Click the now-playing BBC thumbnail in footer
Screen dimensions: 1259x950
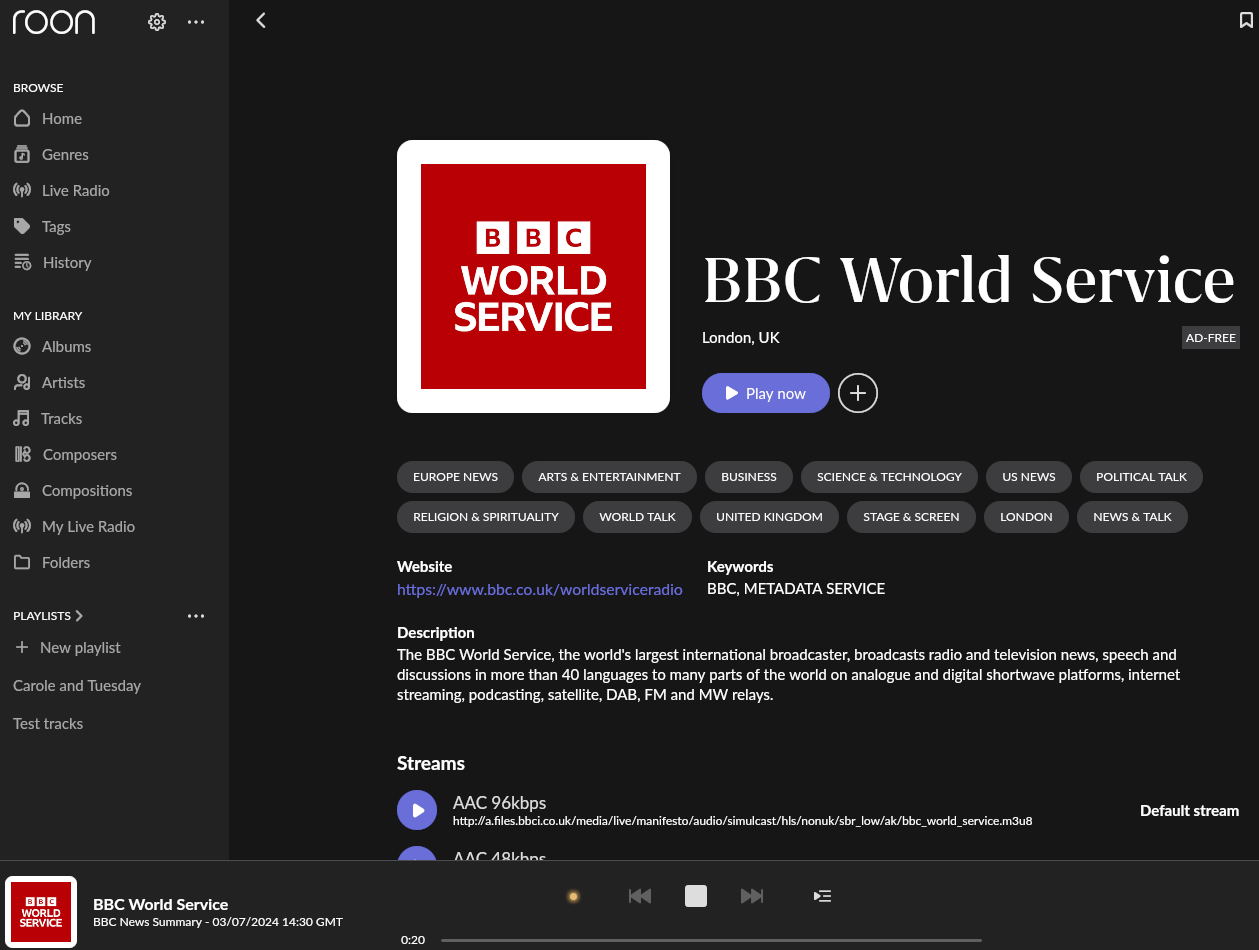click(x=41, y=912)
